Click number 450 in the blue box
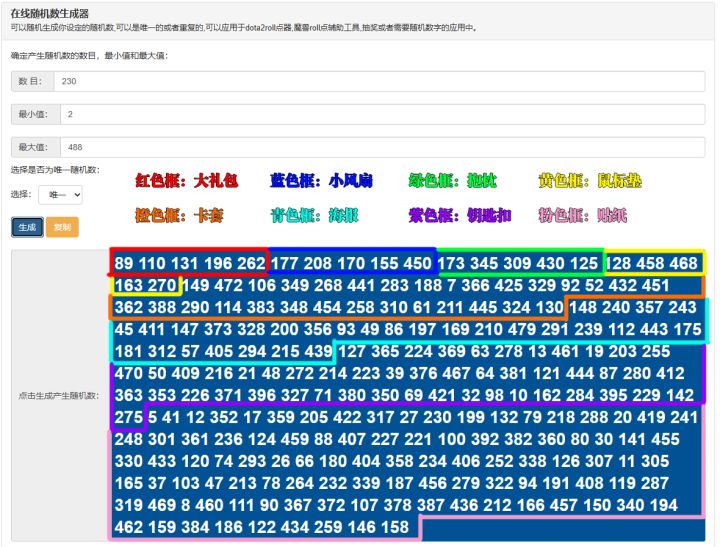 (418, 264)
